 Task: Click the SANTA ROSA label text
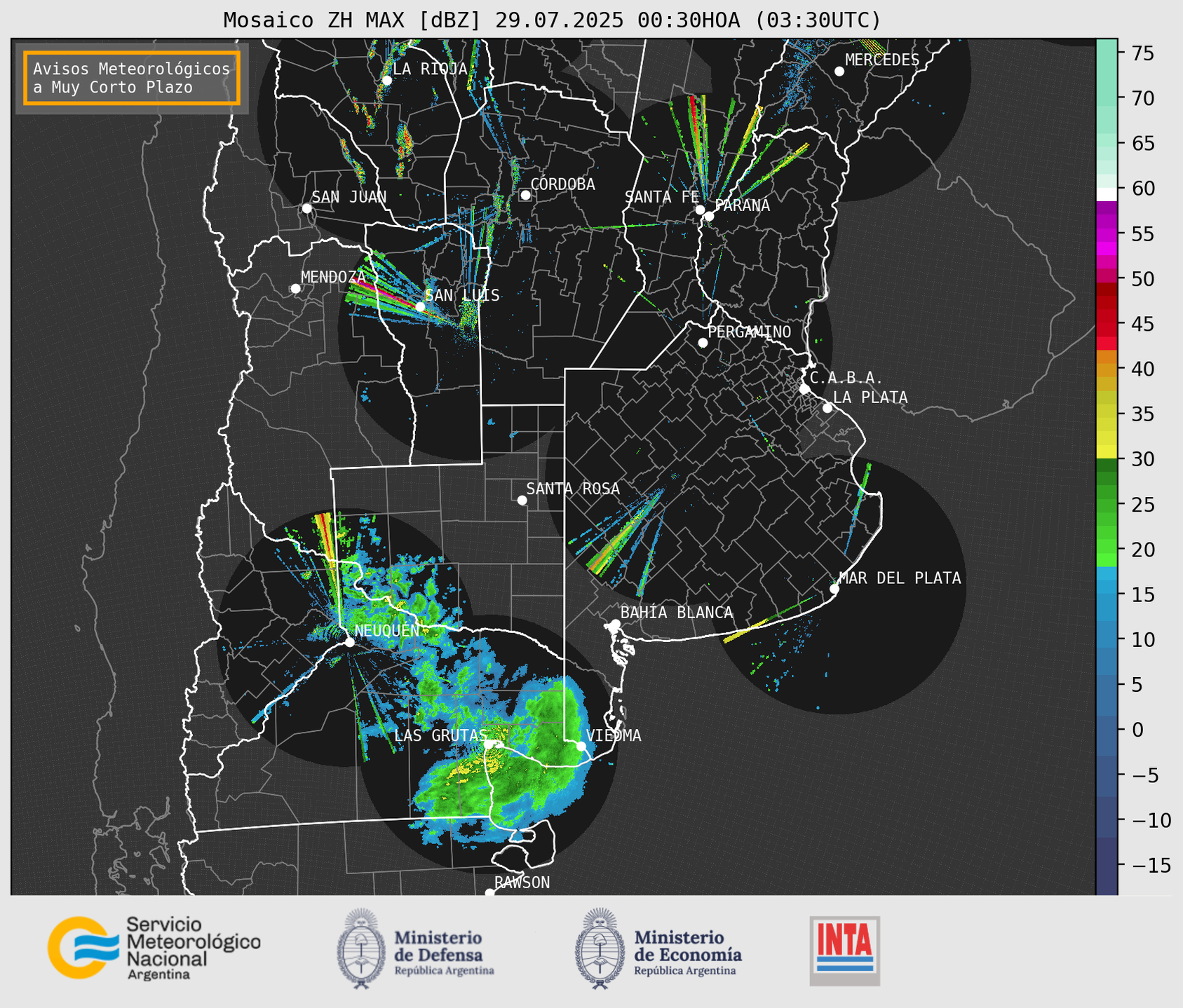(573, 489)
